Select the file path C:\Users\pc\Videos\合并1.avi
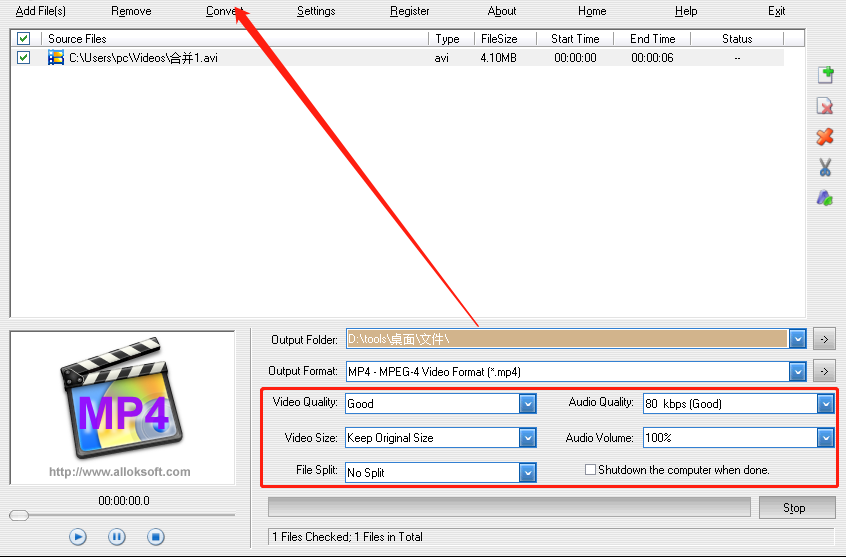The image size is (846, 557). click(x=144, y=58)
